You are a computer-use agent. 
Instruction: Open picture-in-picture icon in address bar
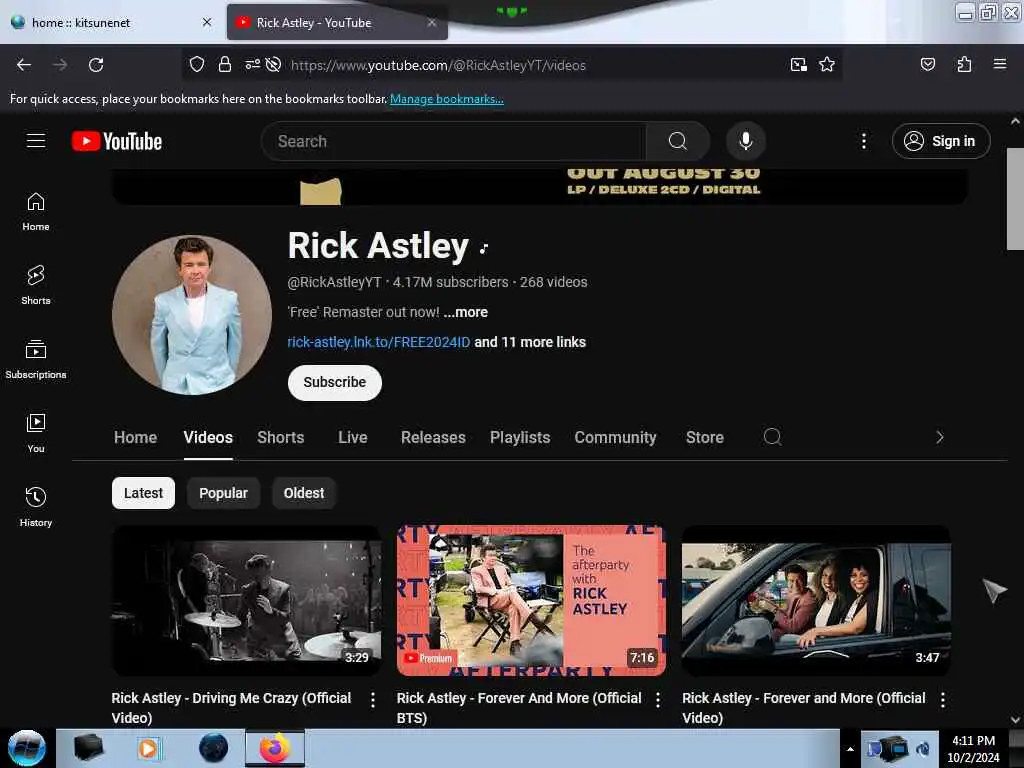(x=798, y=65)
